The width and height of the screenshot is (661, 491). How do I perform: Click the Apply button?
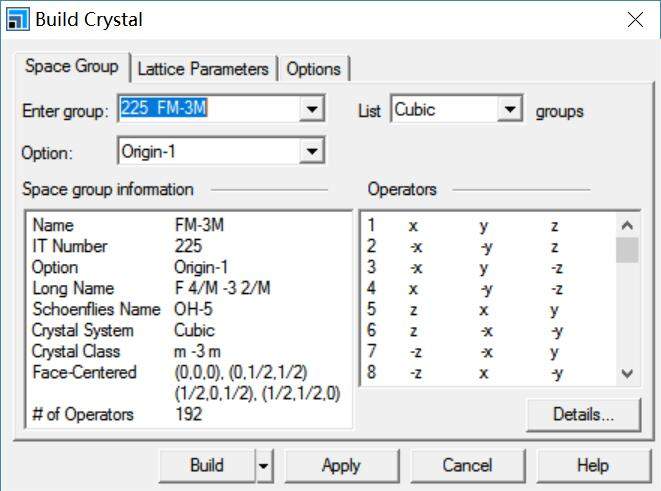pyautogui.click(x=341, y=465)
